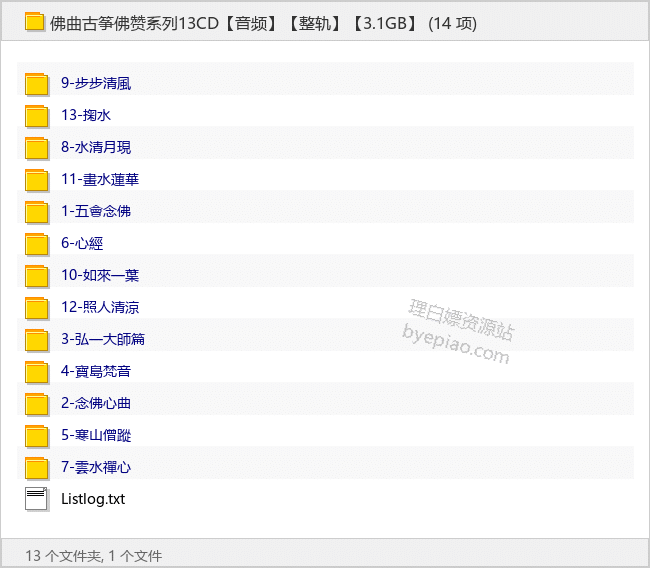Click the folder icon beside 13-掬水
The width and height of the screenshot is (650, 568).
(x=36, y=116)
